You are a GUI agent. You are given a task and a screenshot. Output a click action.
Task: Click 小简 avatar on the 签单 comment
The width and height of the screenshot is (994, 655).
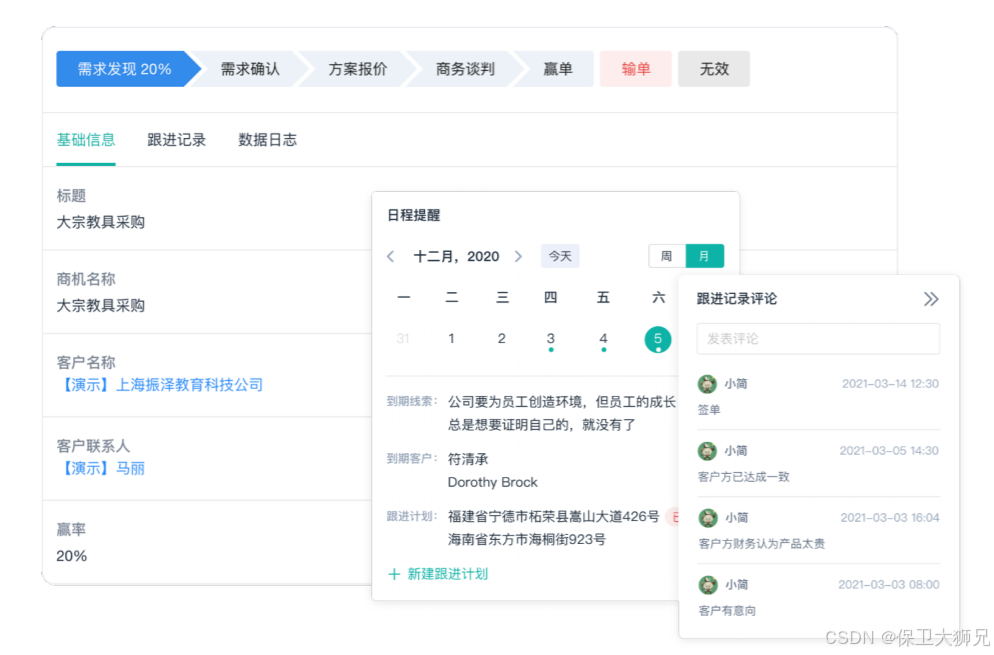click(707, 384)
